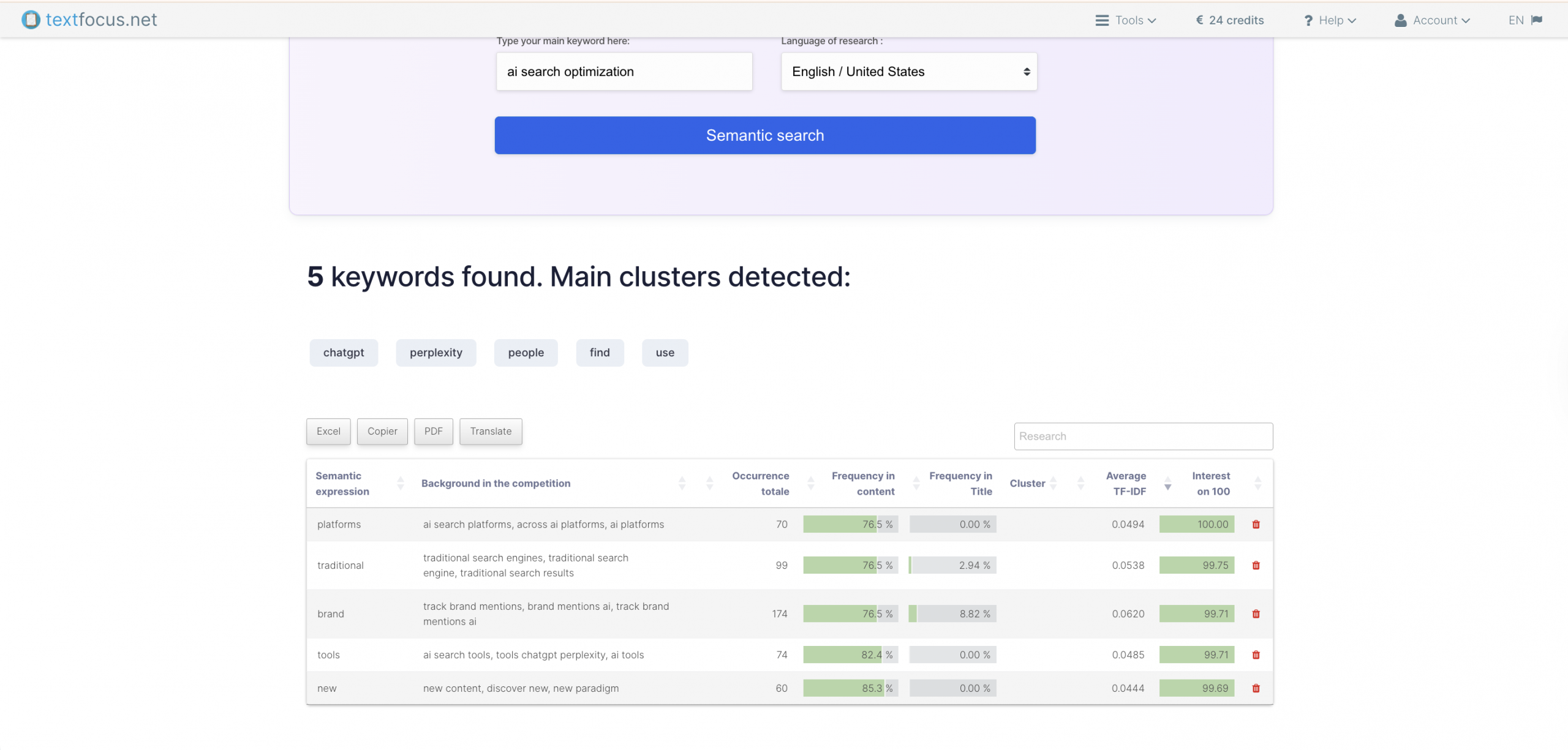The width and height of the screenshot is (1568, 750).
Task: Click trash icon next to new row
Action: 1256,689
